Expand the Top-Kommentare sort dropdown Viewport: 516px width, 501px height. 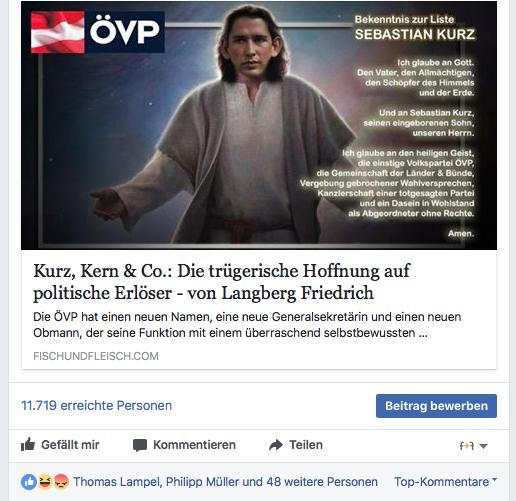point(446,482)
